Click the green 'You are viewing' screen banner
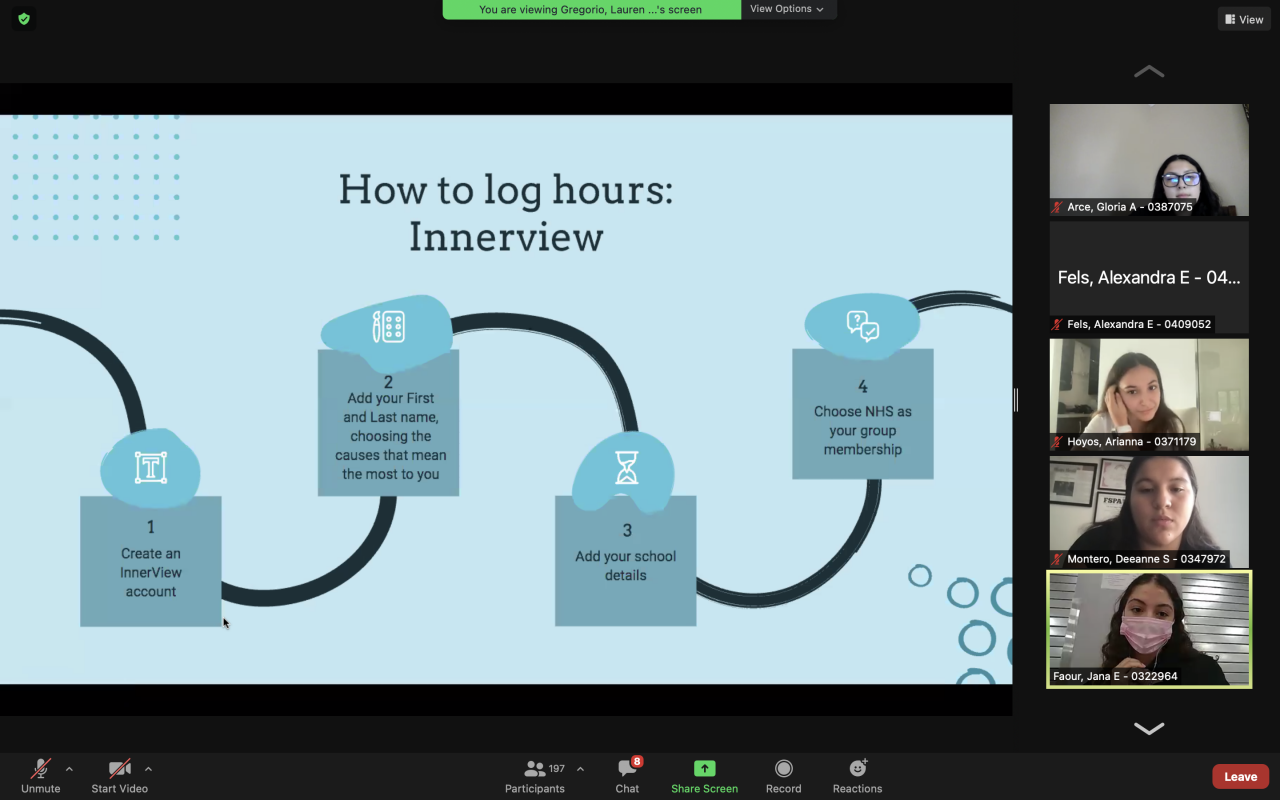The height and width of the screenshot is (800, 1280). 591,9
